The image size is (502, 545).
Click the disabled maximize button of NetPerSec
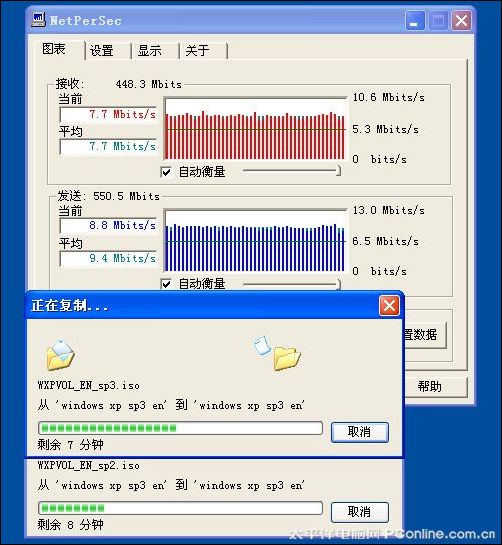438,21
